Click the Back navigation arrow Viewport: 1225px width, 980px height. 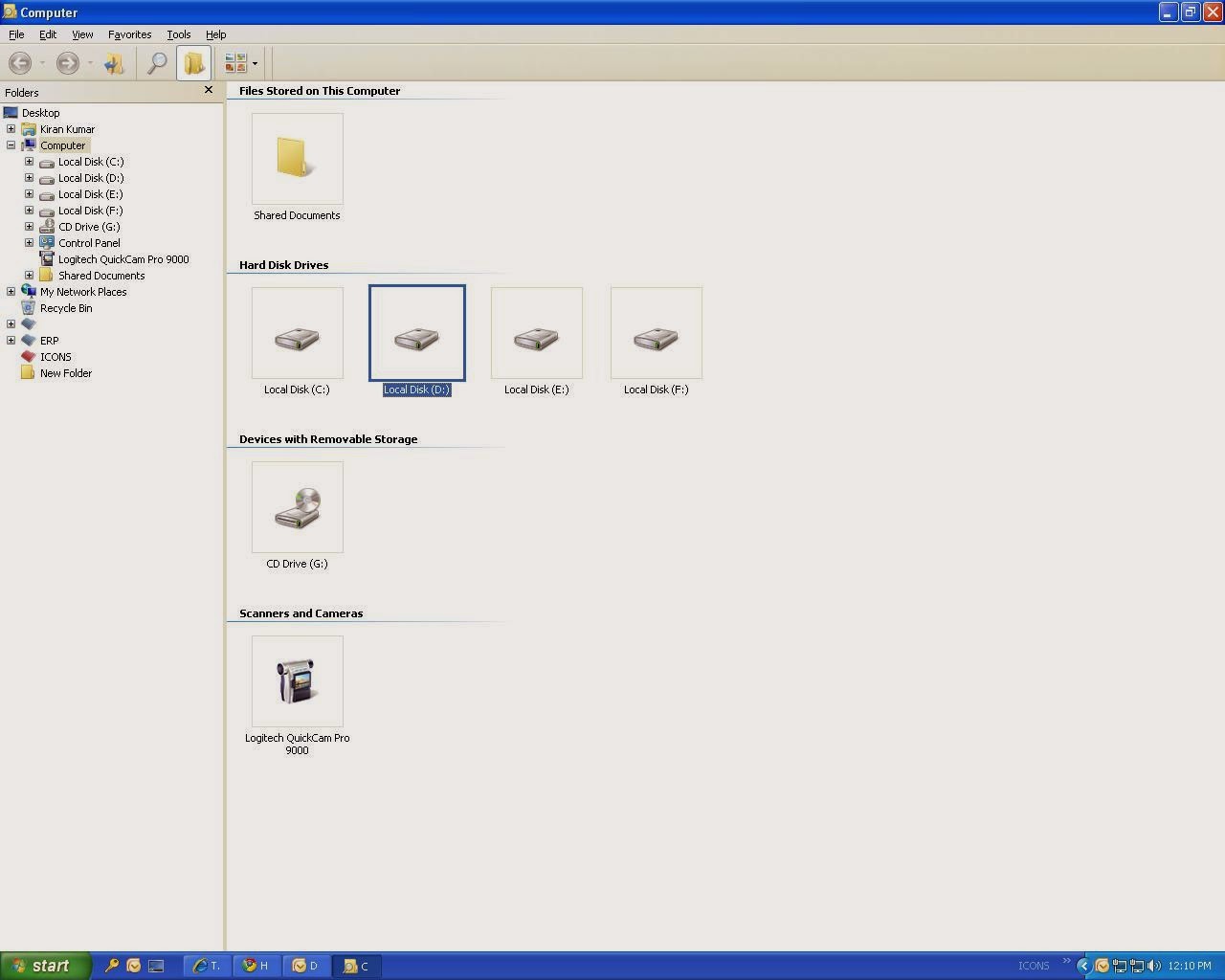pyautogui.click(x=19, y=63)
